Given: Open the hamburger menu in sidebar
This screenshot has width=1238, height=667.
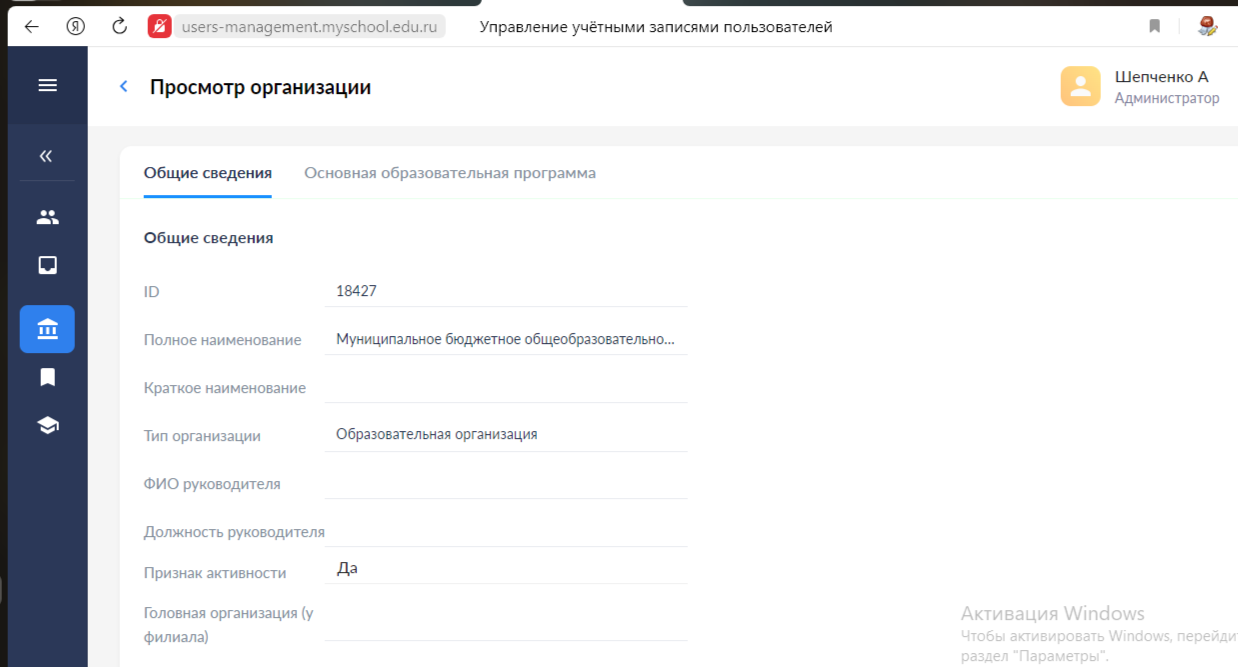Looking at the screenshot, I should [x=47, y=86].
